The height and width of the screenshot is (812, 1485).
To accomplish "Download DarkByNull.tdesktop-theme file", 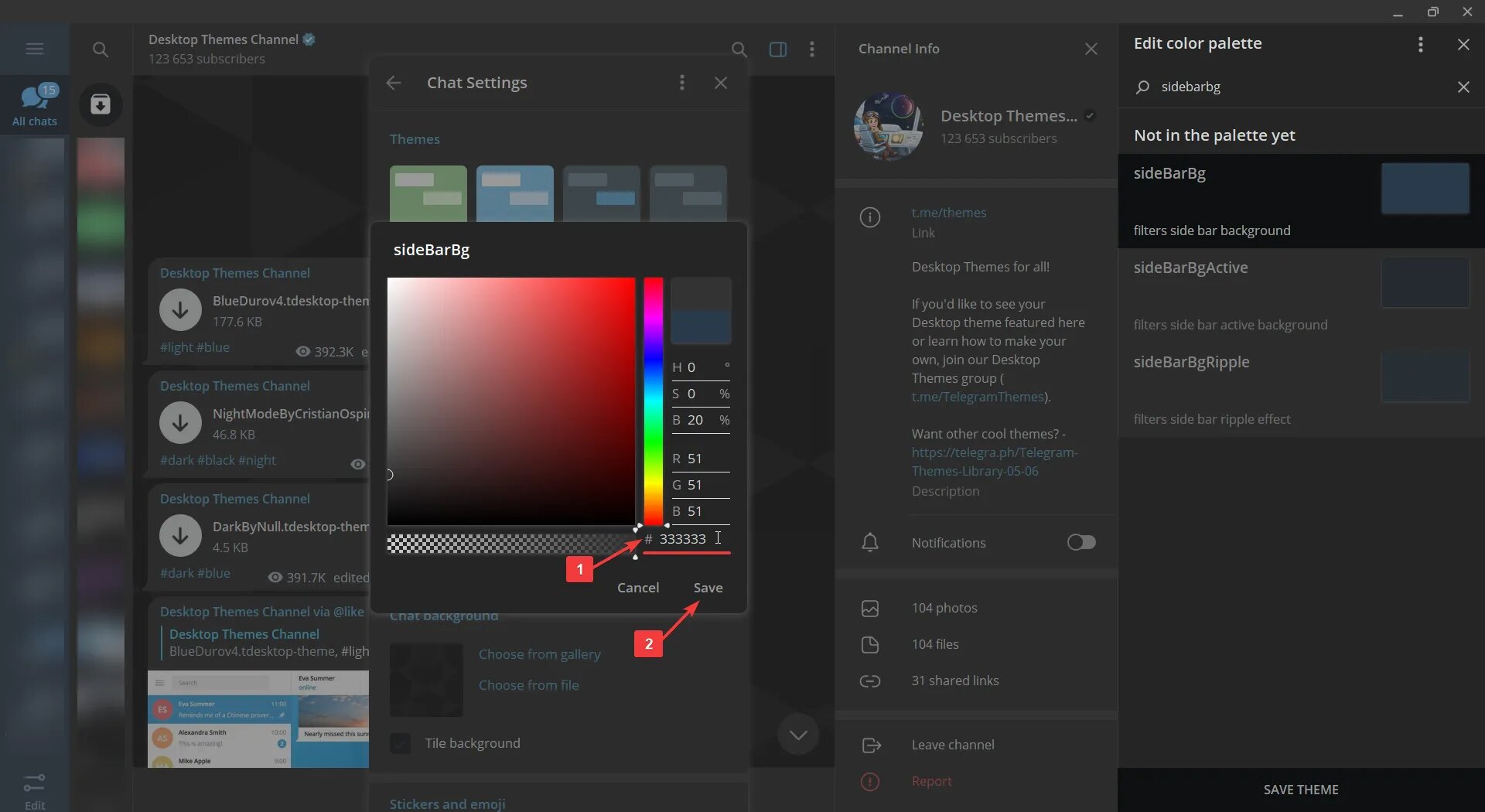I will 180,536.
